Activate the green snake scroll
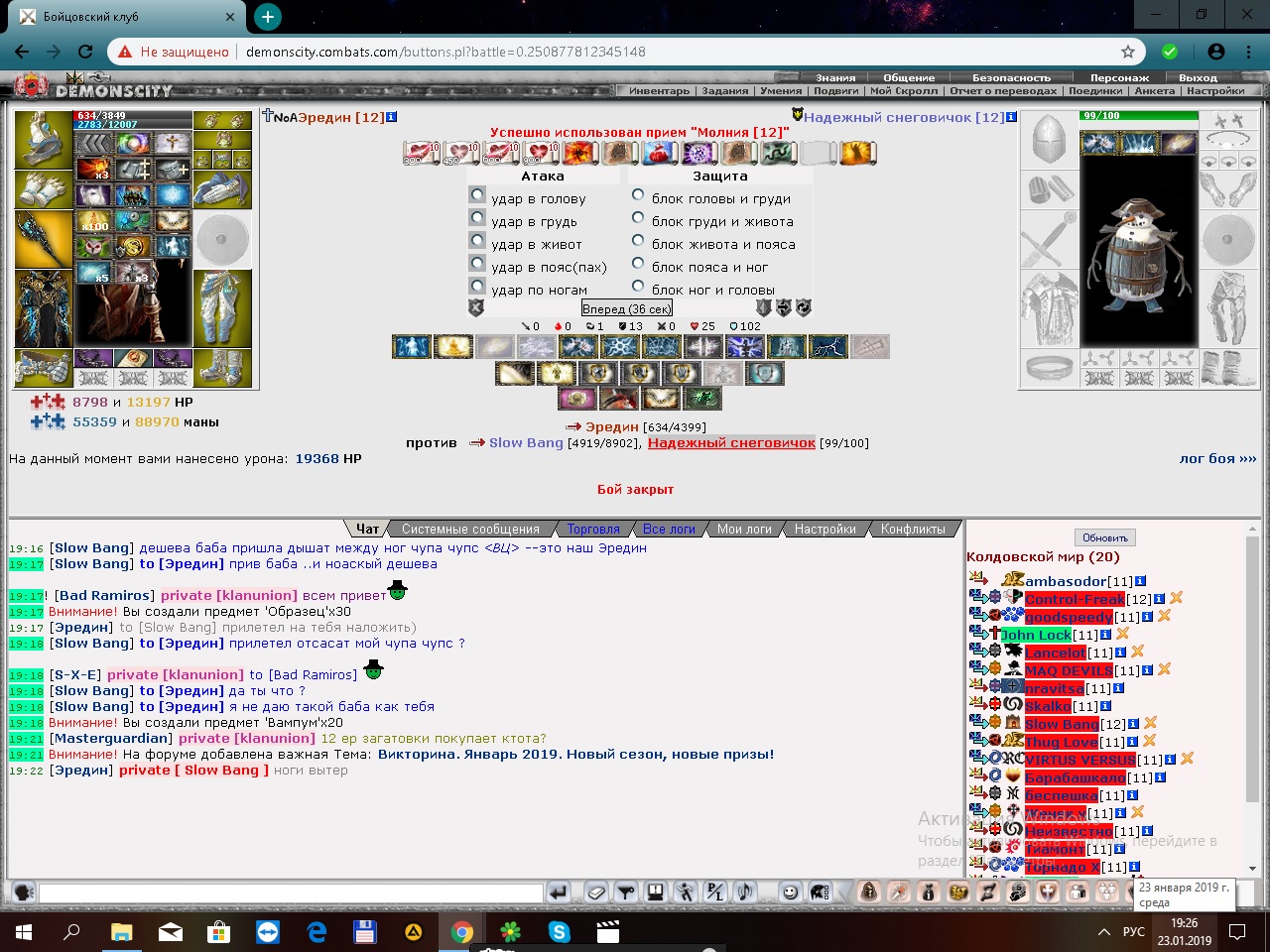This screenshot has height=952, width=1270. (x=778, y=153)
